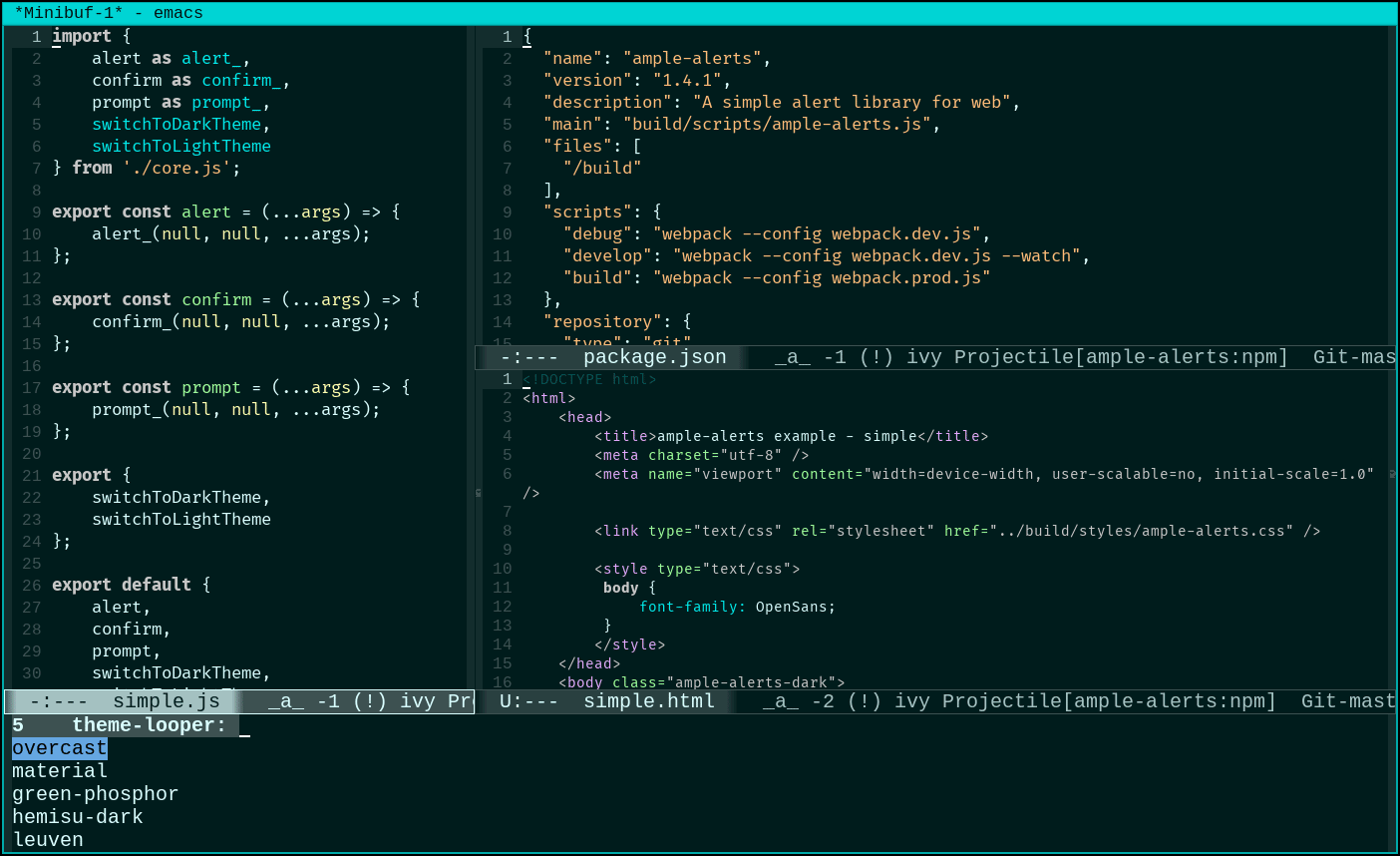
Task: Click _a_ indicator in simple.html mode line
Action: (x=781, y=701)
